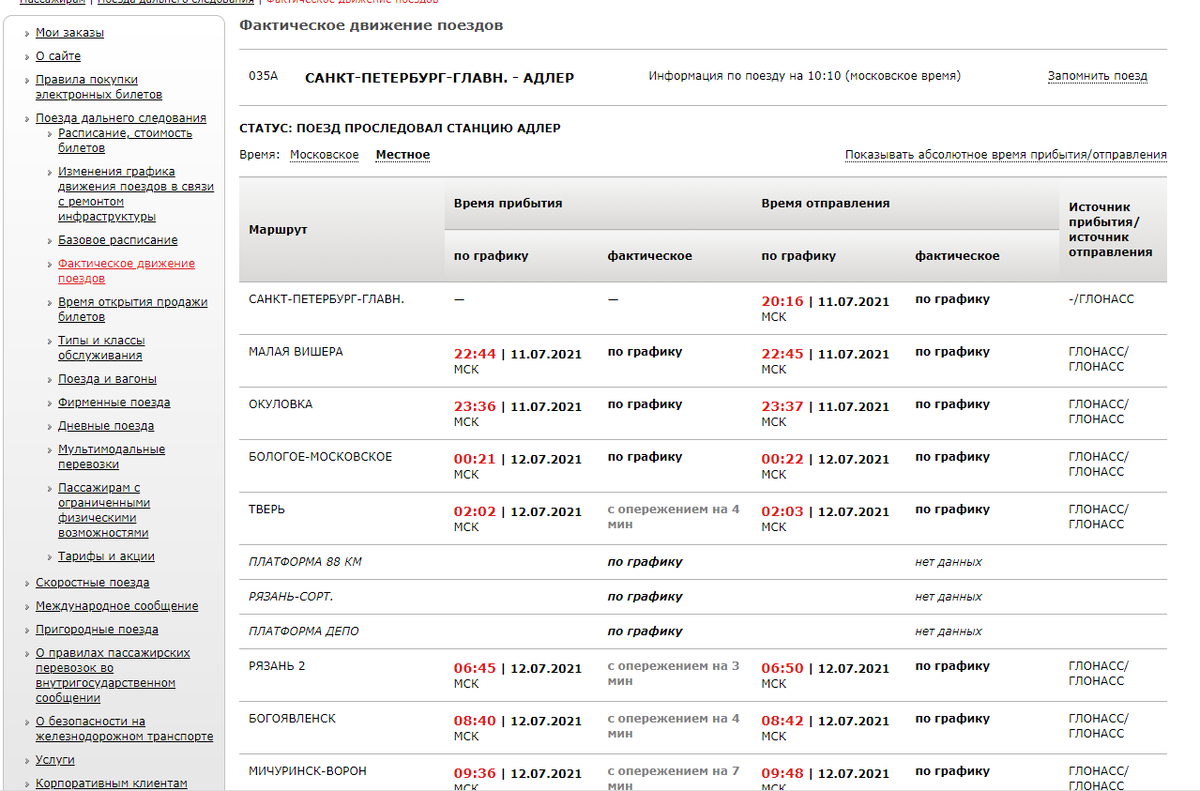Viewport: 1200px width, 791px height.
Task: Click 'с опережением на 3 мин' for Рязань 2
Action: [x=674, y=674]
